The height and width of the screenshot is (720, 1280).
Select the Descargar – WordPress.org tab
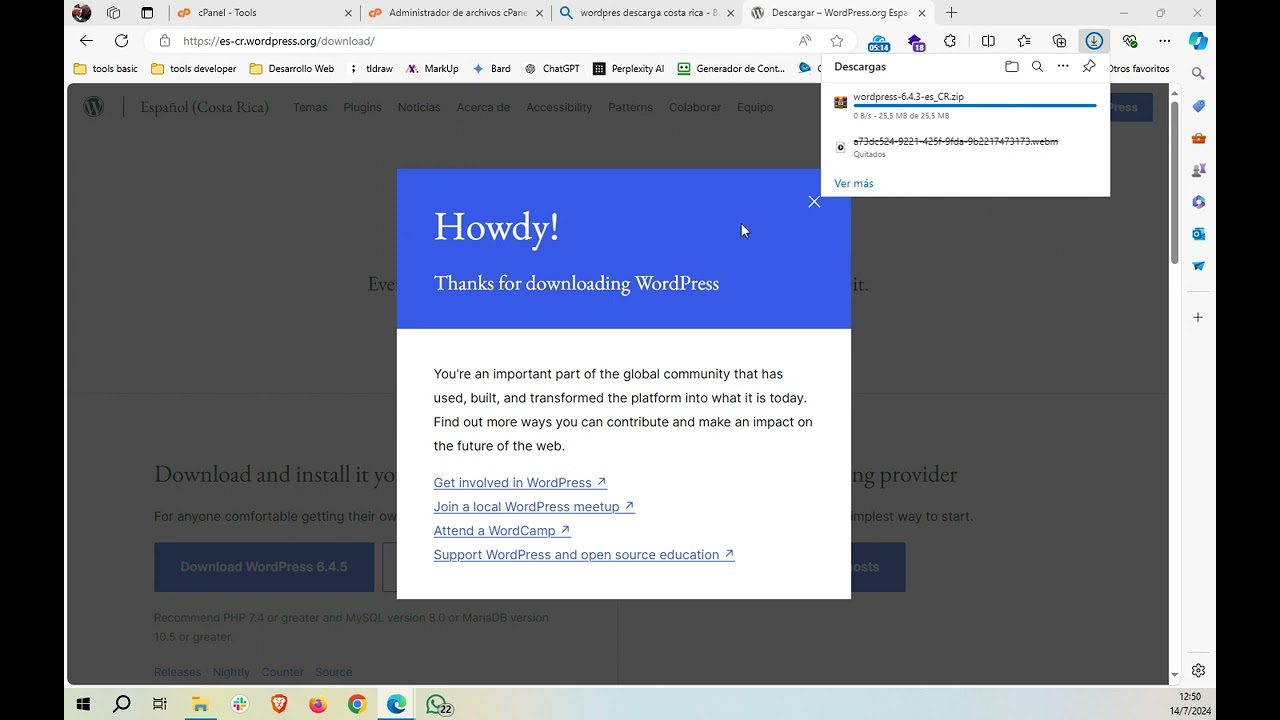[838, 13]
